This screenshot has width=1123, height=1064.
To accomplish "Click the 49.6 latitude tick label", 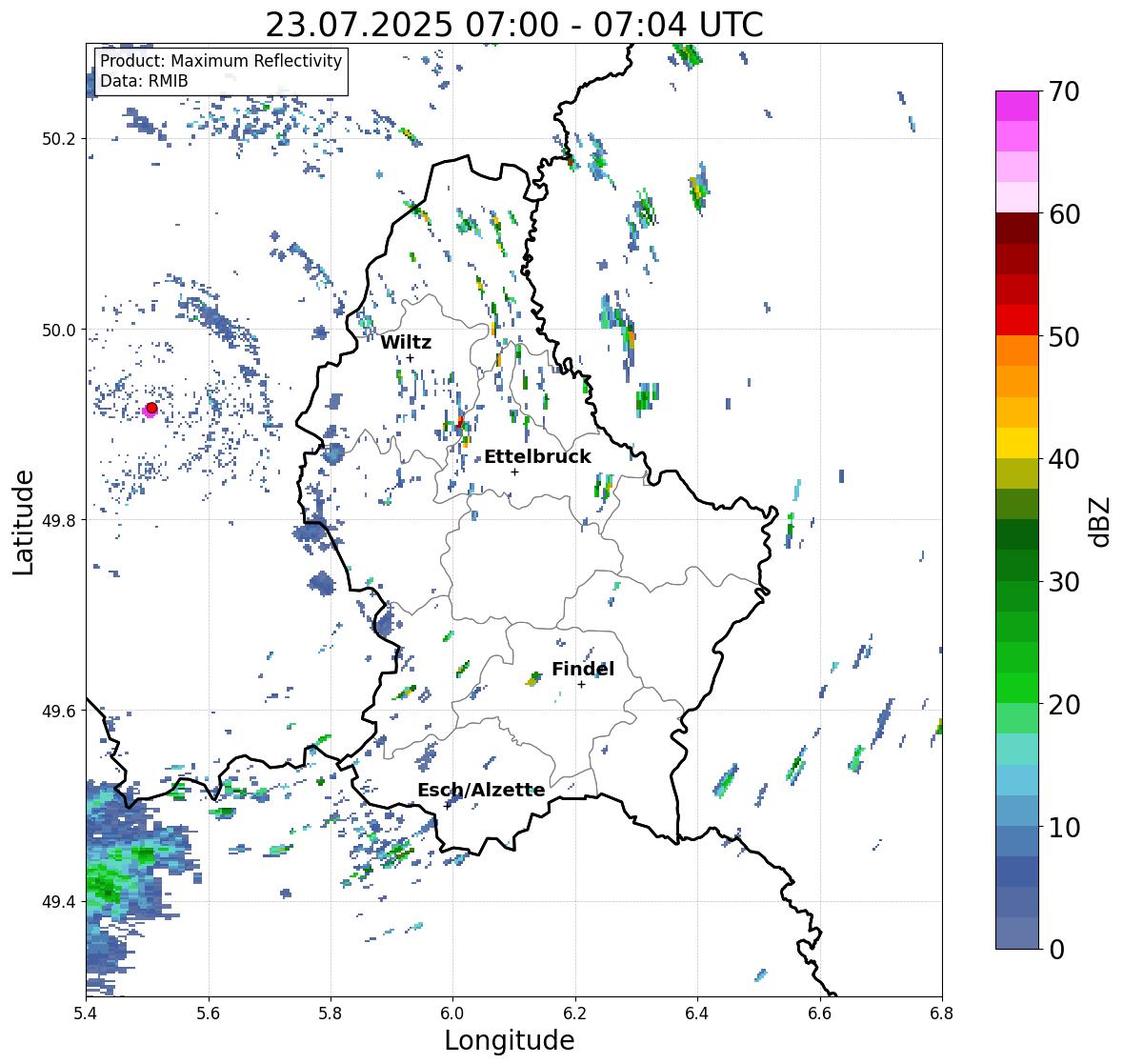I will pos(59,711).
